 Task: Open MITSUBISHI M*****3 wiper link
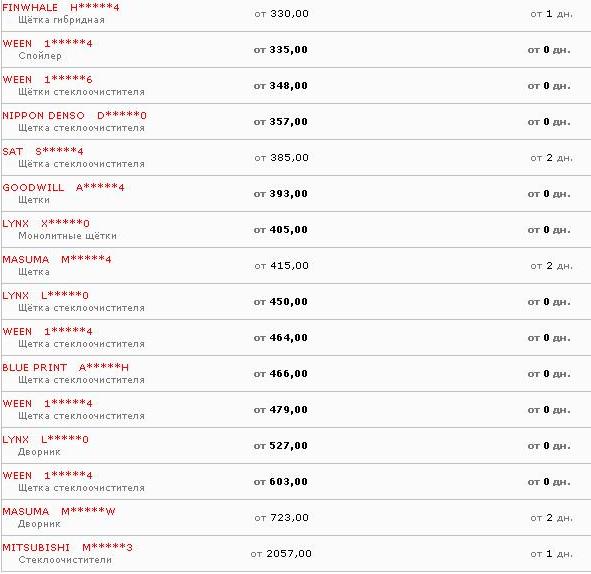67,548
